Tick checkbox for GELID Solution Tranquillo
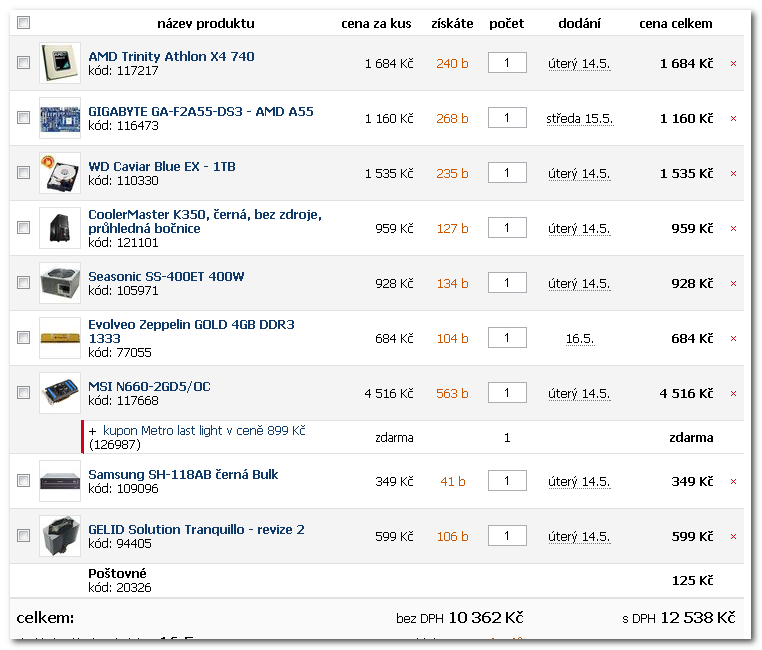 [x=23, y=535]
